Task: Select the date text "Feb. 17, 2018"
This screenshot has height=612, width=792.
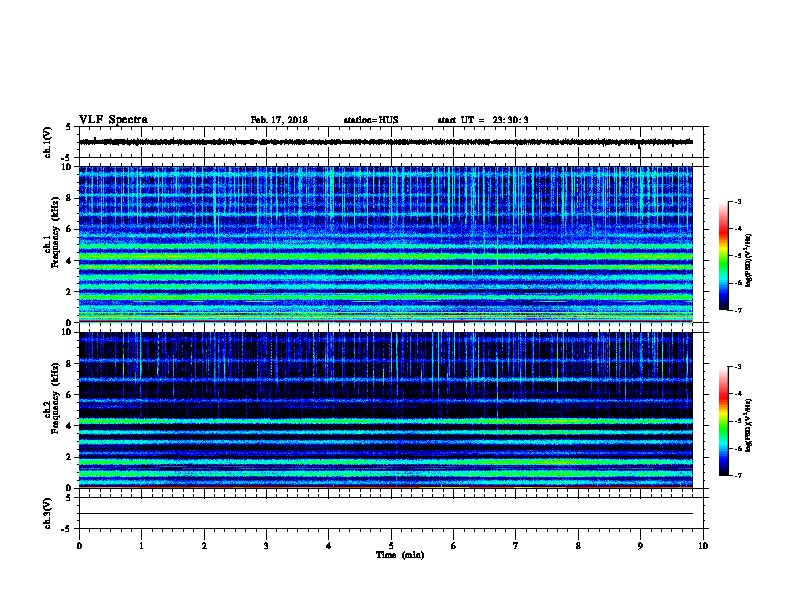Action: click(x=279, y=120)
